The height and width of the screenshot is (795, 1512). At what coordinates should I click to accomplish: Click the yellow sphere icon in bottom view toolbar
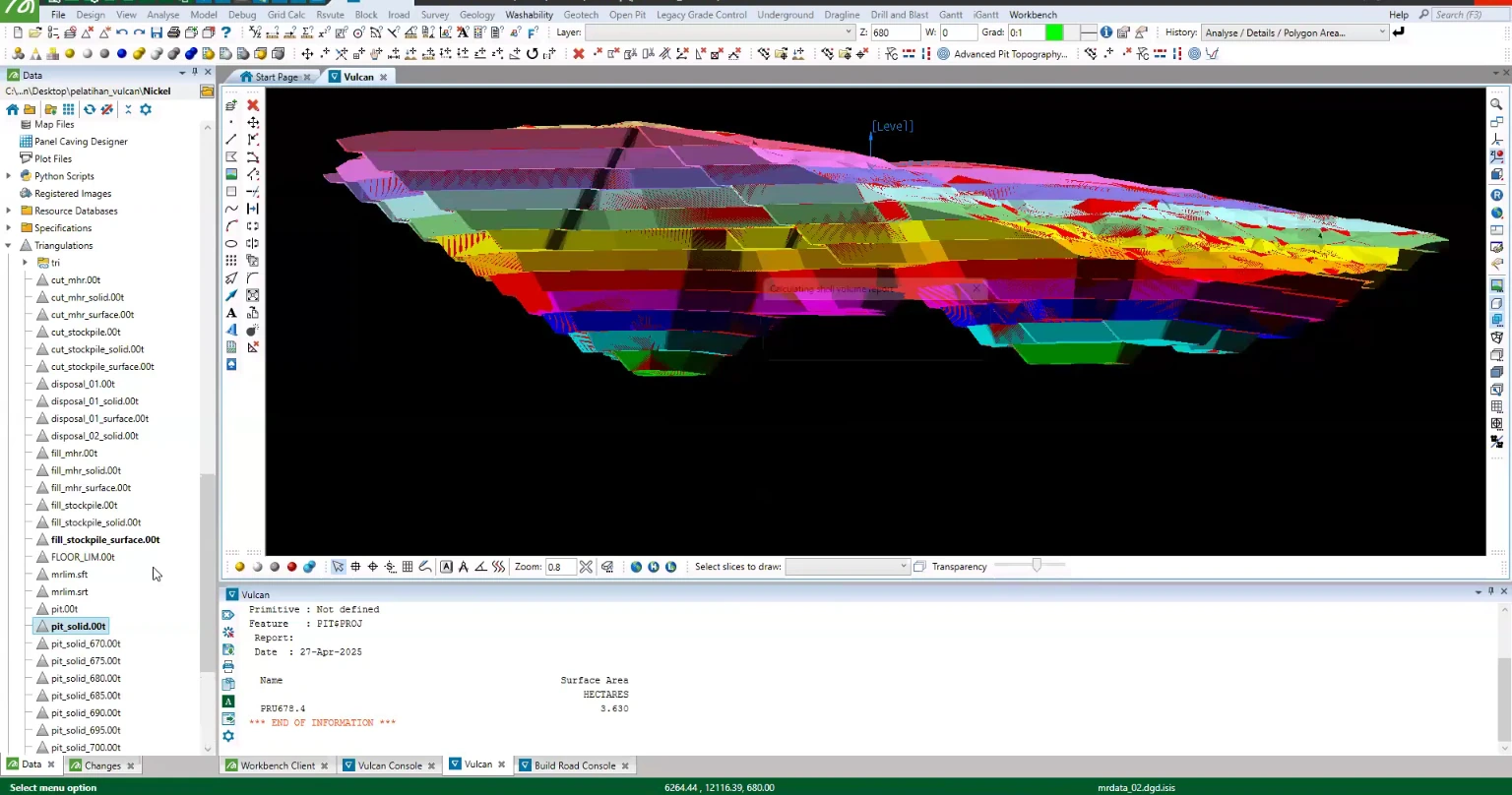pos(239,567)
